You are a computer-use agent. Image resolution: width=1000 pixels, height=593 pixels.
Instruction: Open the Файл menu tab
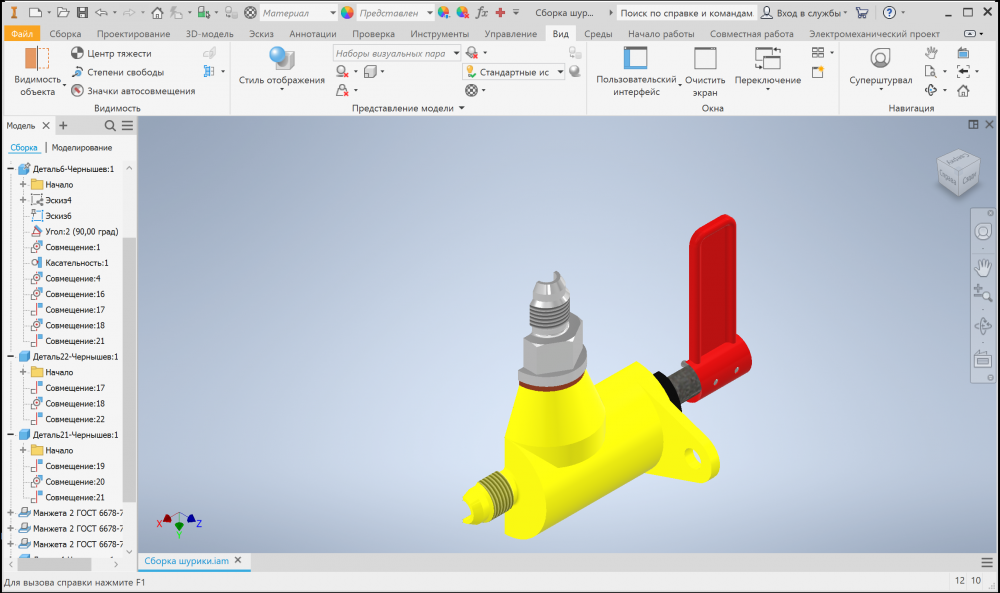22,34
